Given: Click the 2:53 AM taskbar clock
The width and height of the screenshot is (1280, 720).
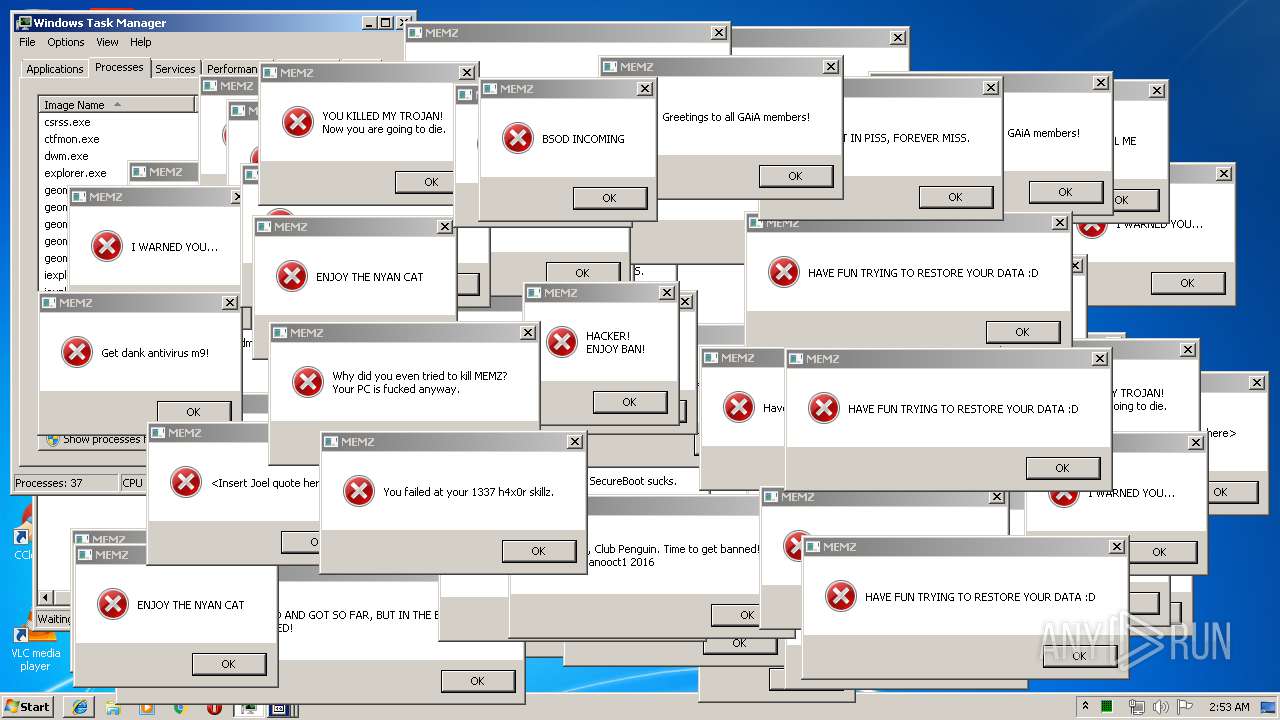Looking at the screenshot, I should pos(1229,707).
